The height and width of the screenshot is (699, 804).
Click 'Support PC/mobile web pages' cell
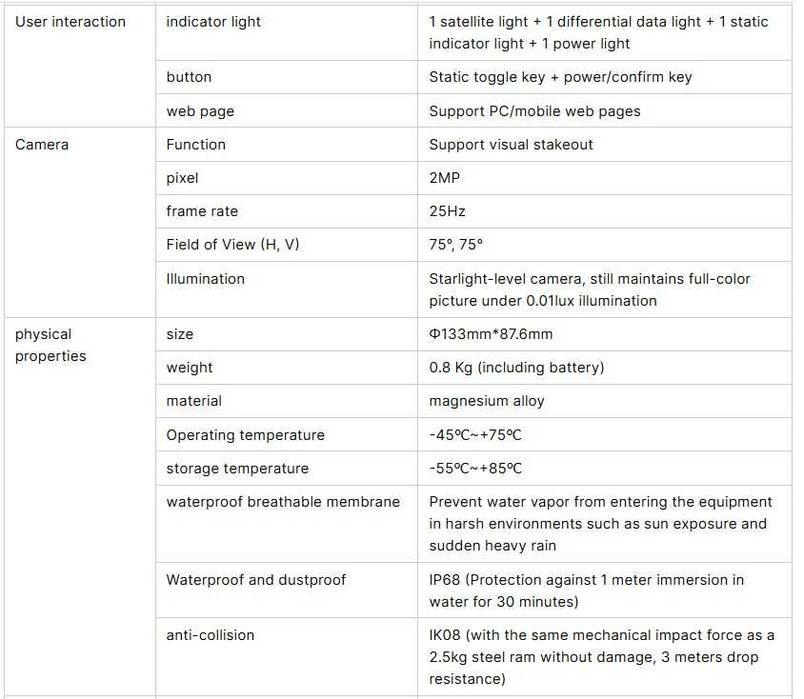[x=535, y=111]
